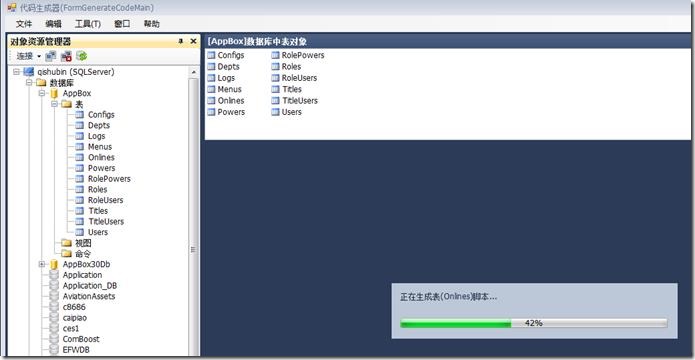Select Users in the table objects list
The width and height of the screenshot is (695, 360).
tap(292, 112)
